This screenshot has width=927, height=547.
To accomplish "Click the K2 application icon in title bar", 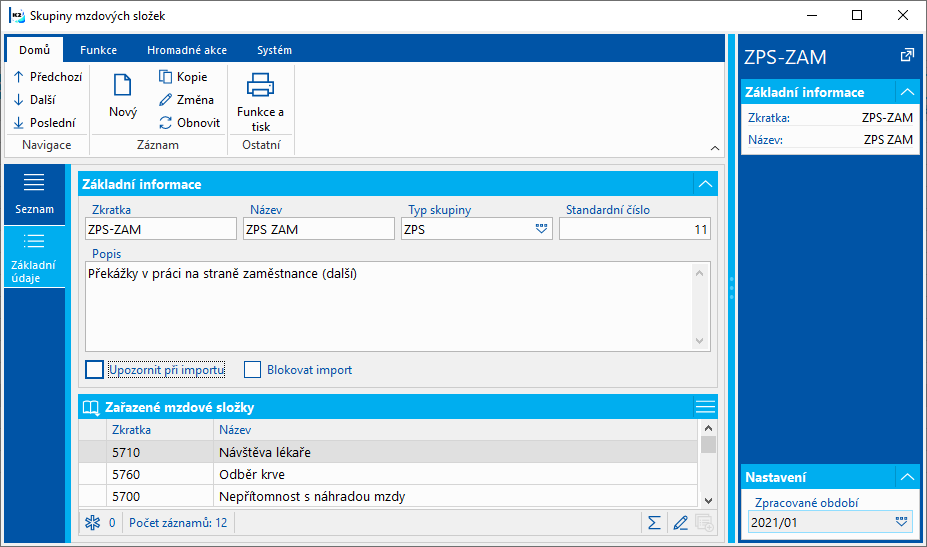I will tap(17, 15).
